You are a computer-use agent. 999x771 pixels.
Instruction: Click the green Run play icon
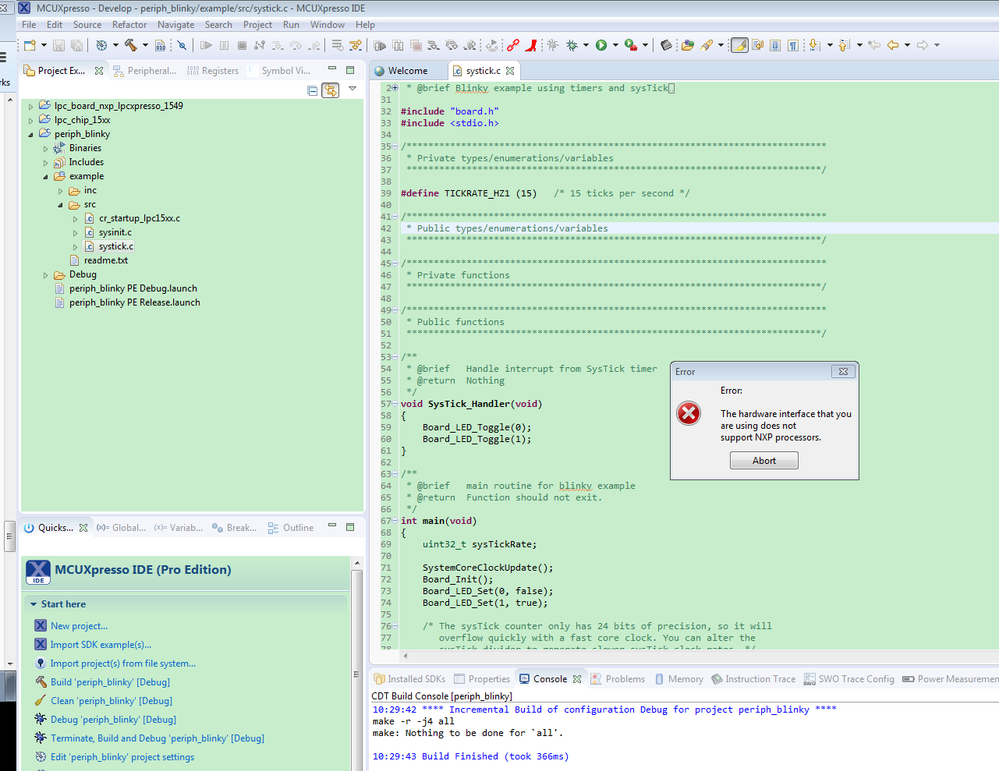[x=601, y=45]
